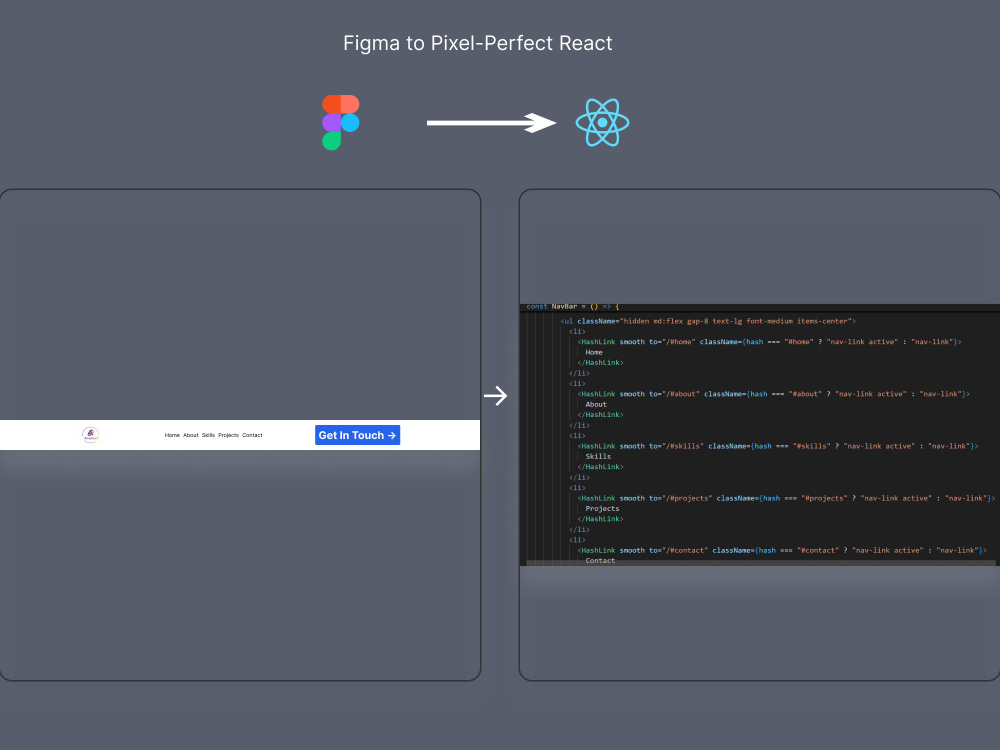Click the HashLink line with to="/#contact"
The width and height of the screenshot is (1000, 750).
coord(782,550)
